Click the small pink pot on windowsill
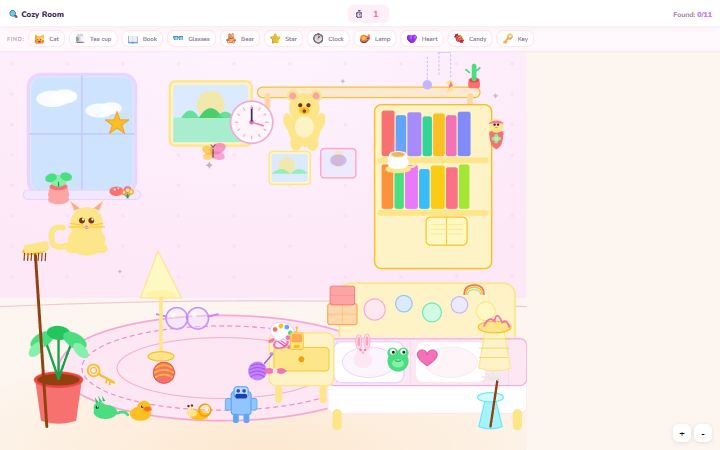 pyautogui.click(x=59, y=188)
